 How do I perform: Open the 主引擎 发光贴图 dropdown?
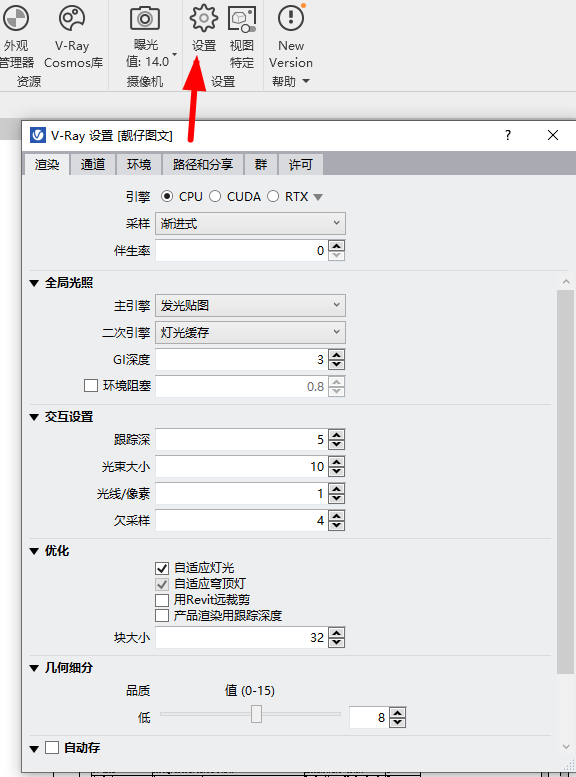250,305
